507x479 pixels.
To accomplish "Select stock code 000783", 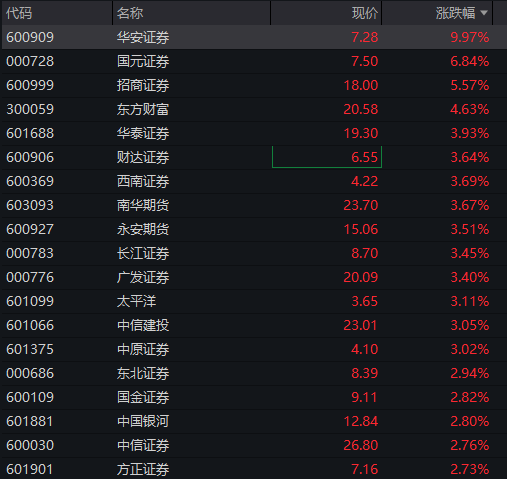I will coord(30,253).
